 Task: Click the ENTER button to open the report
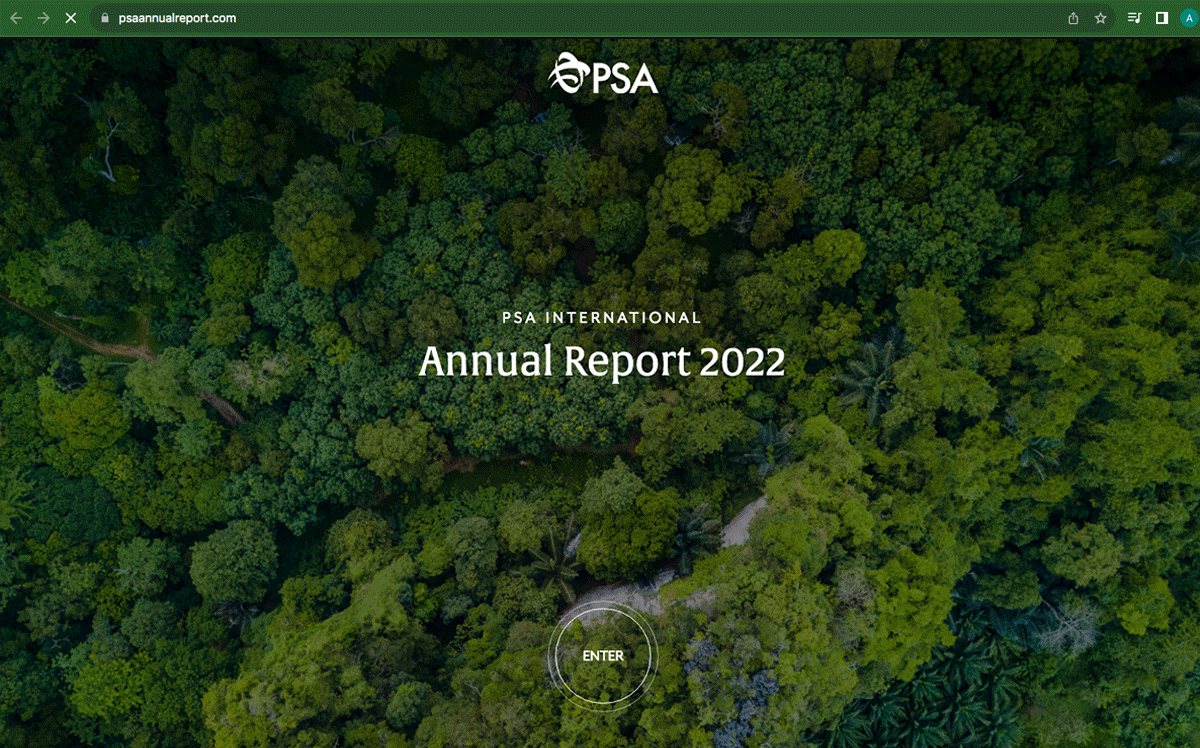coord(603,656)
